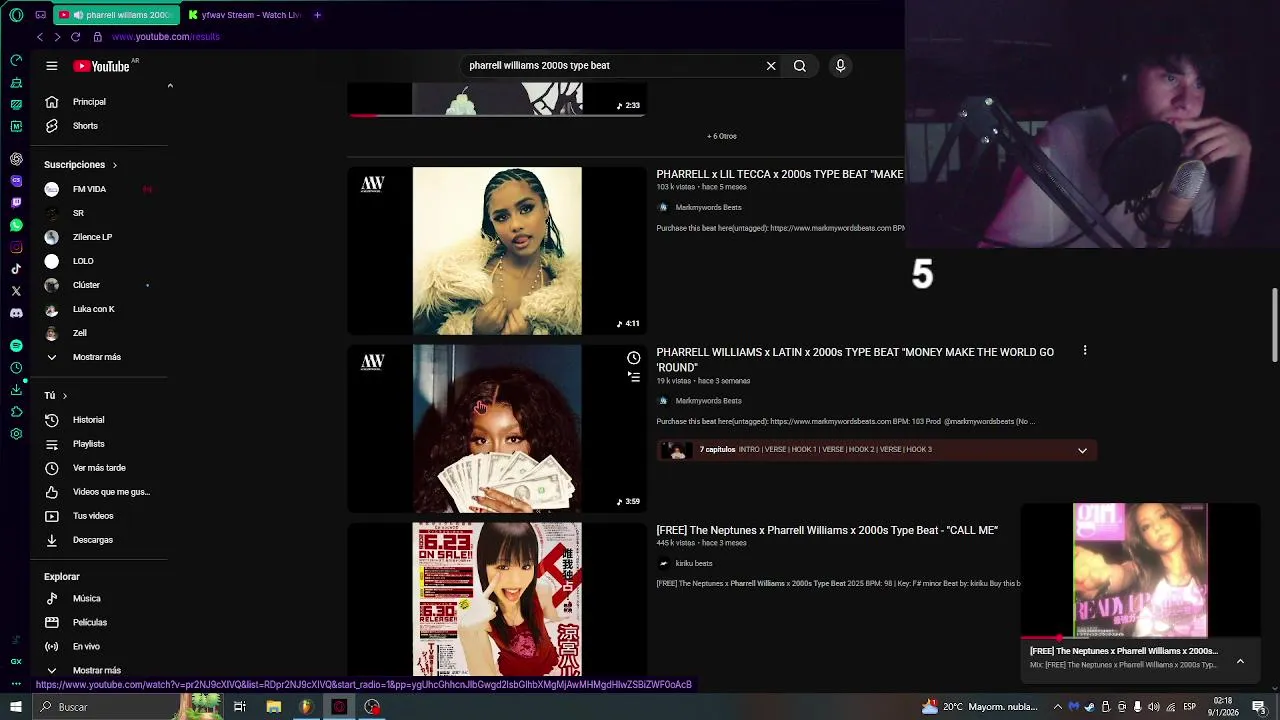
Task: Open the PHARRELL x LIL TECCA video thumbnail
Action: click(497, 251)
